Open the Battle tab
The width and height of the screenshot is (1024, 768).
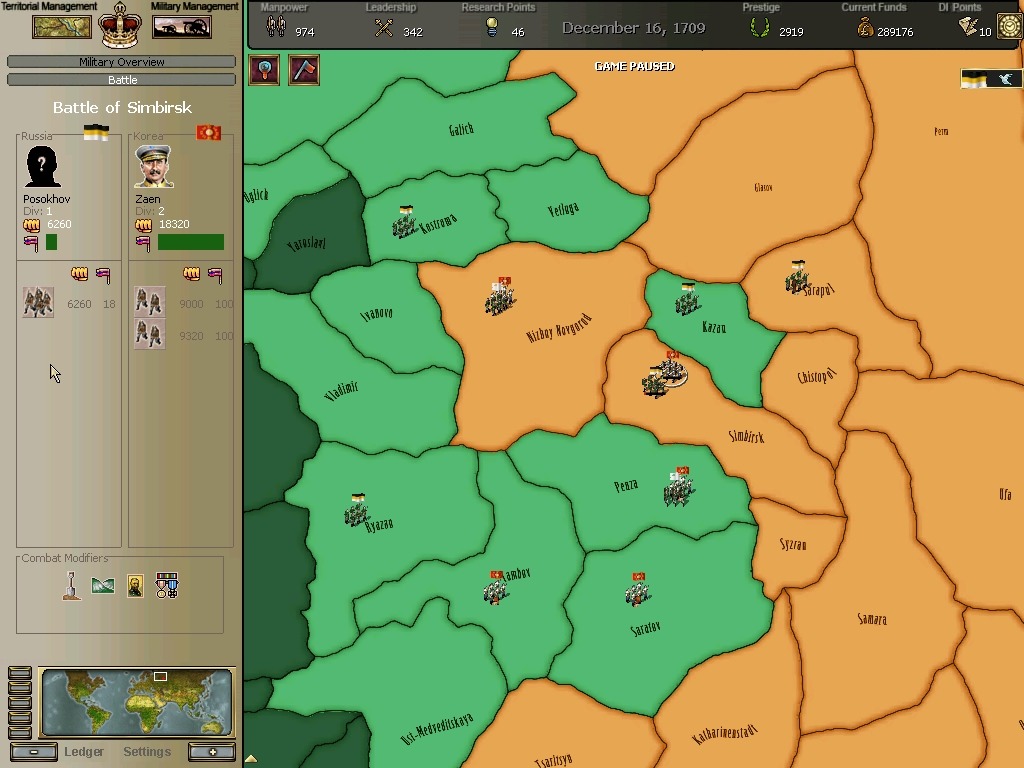click(121, 80)
